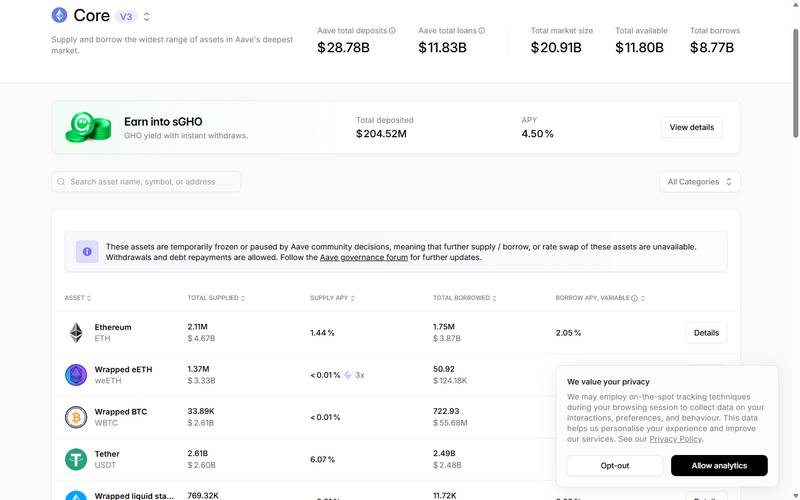Click Tether supply APY 6.07%
Viewport: 800px width, 500px height.
click(x=322, y=459)
